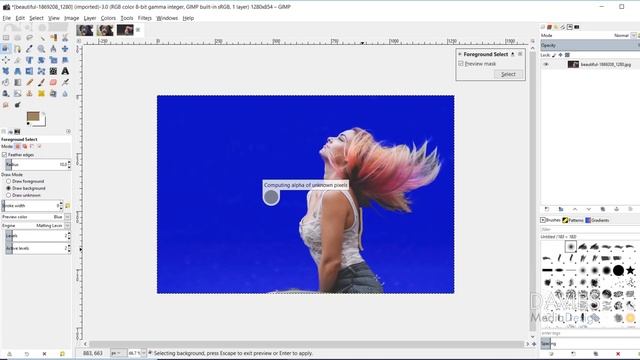Hide the beautiful-1869208_1280.jpg layer eye
Viewport: 640px width, 360px height.
[x=546, y=64]
